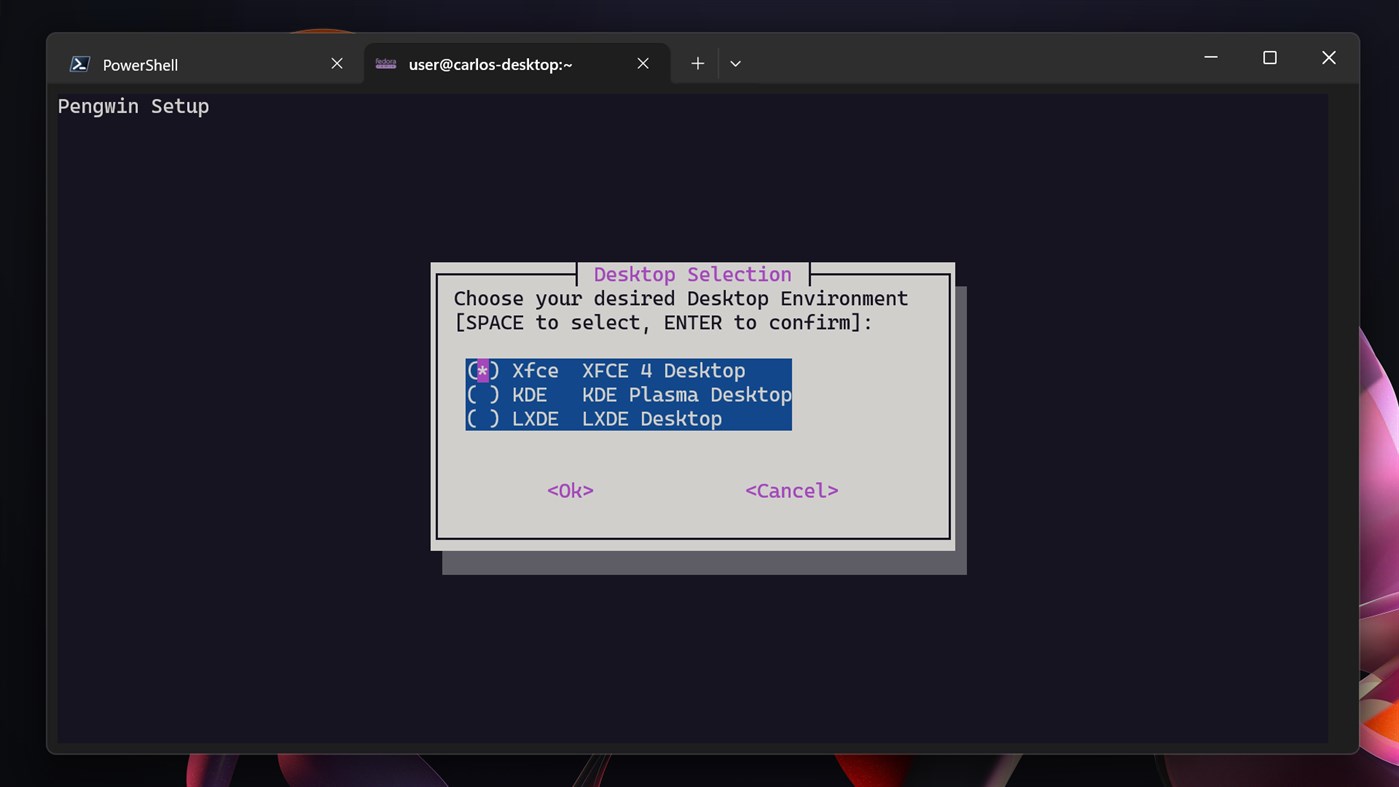Click the PowerShell icon on the first tab
Image resolution: width=1399 pixels, height=787 pixels.
pos(78,63)
